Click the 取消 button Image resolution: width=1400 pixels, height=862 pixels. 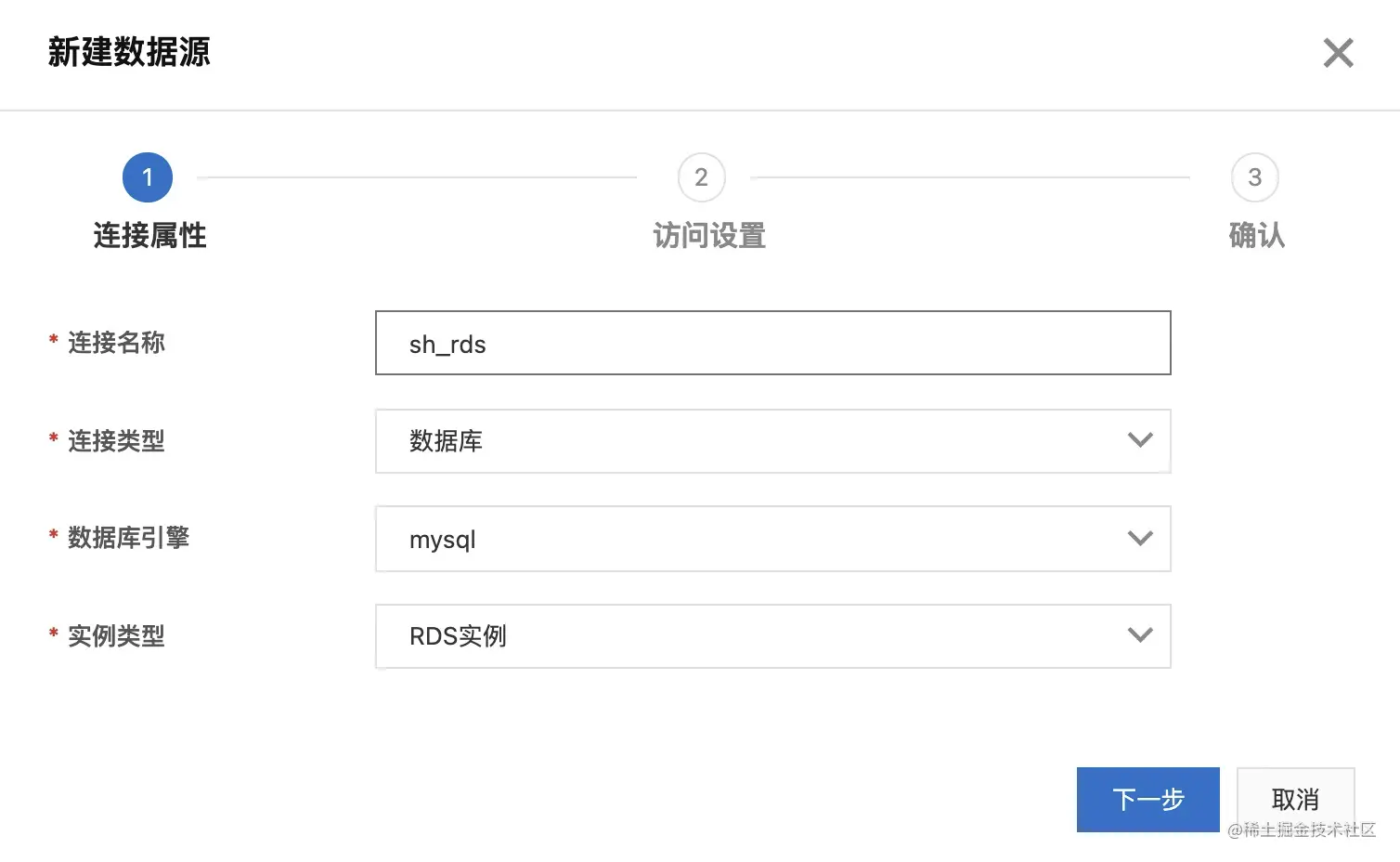click(x=1295, y=799)
